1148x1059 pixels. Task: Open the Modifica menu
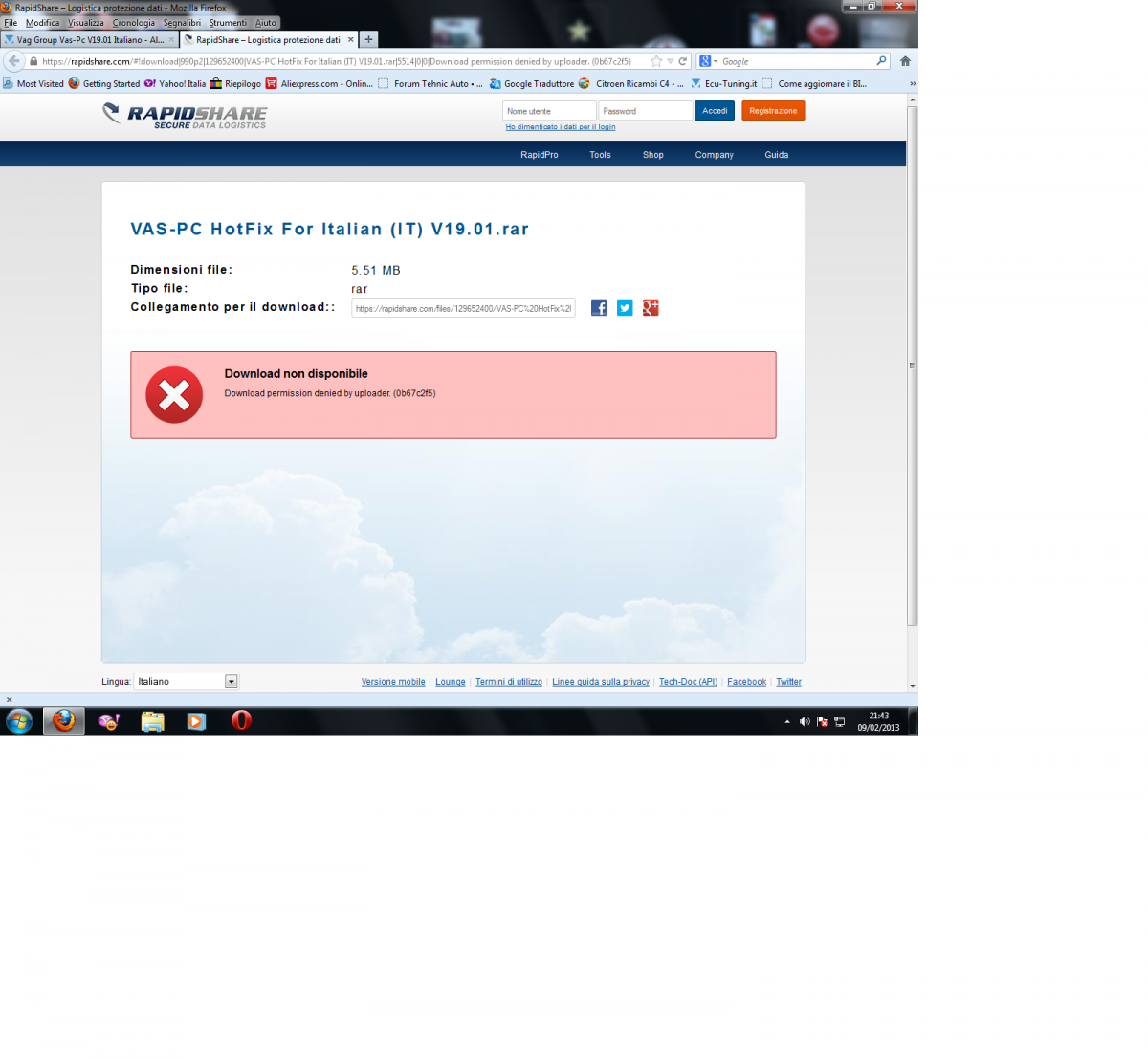42,23
